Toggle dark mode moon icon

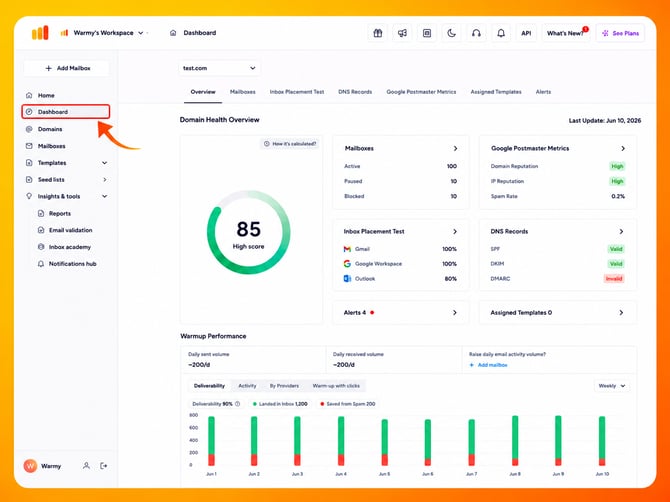click(x=451, y=33)
